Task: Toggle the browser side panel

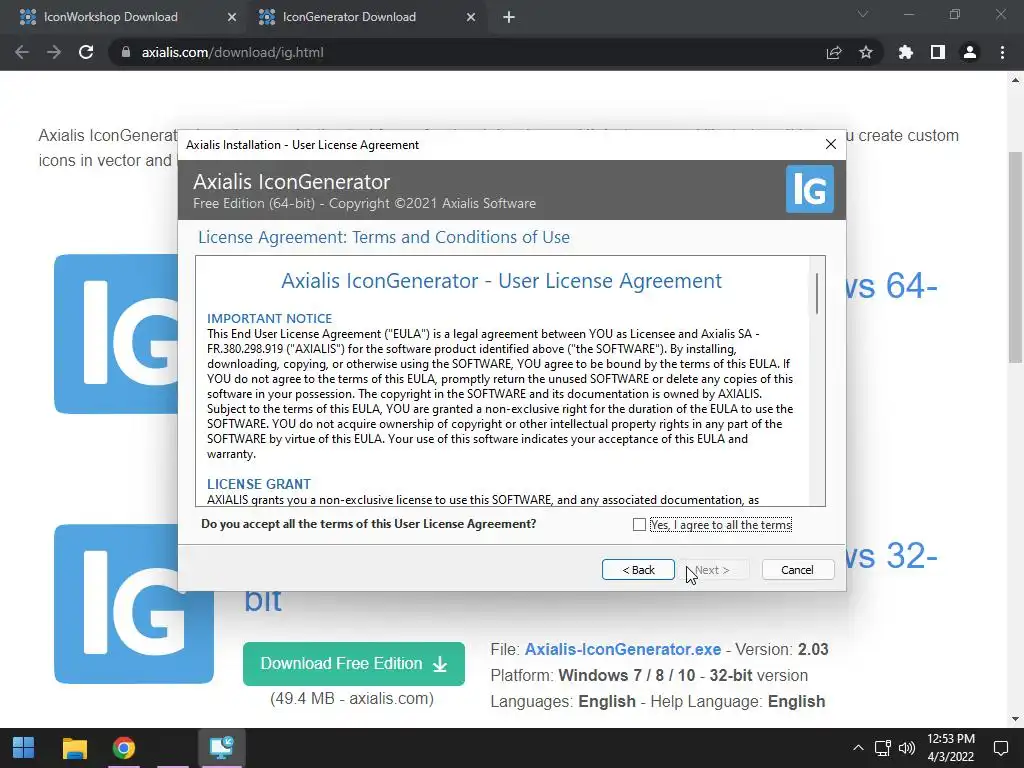Action: pyautogui.click(x=938, y=52)
